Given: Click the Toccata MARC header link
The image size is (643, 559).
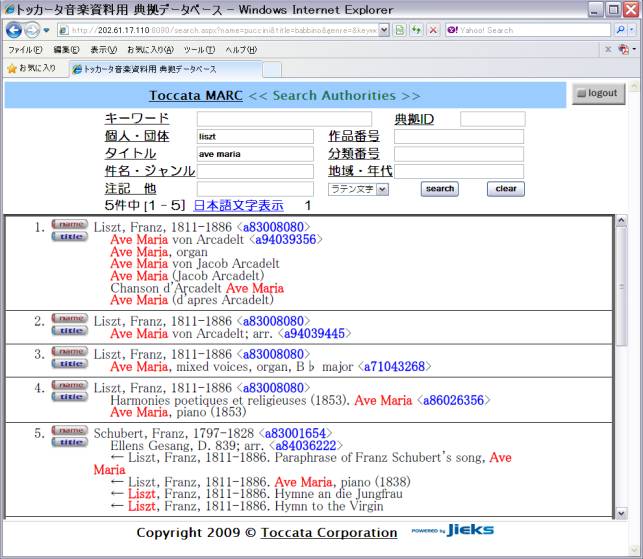Looking at the screenshot, I should pos(196,96).
